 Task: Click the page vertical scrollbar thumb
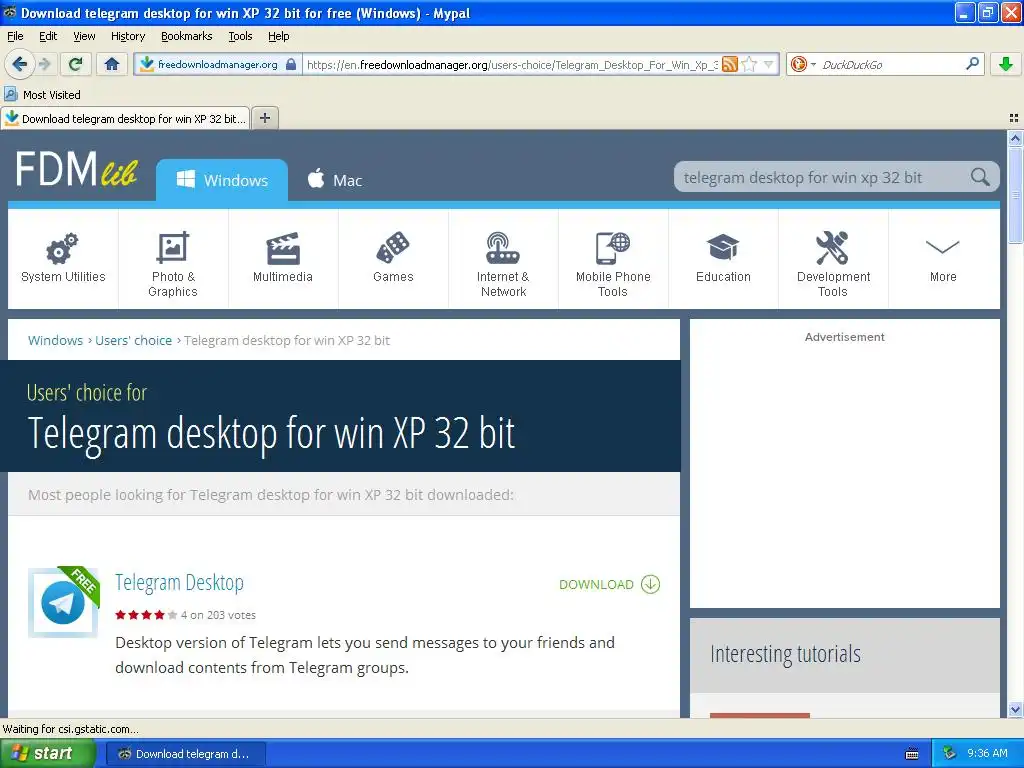(x=1015, y=195)
